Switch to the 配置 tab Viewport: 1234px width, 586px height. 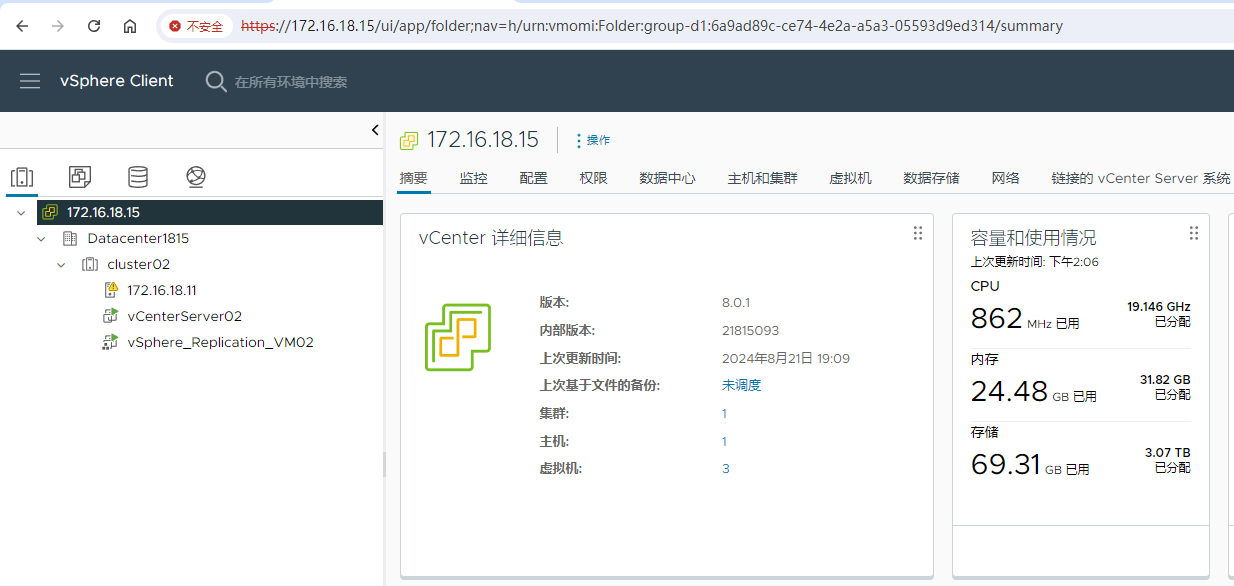[533, 178]
